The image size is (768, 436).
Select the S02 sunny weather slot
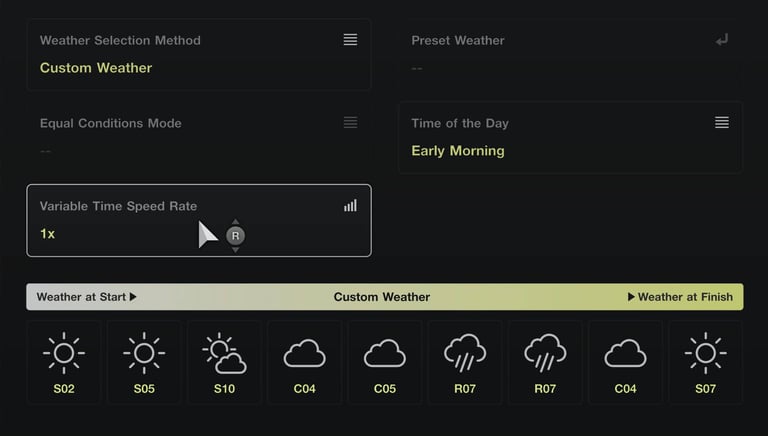coord(64,362)
